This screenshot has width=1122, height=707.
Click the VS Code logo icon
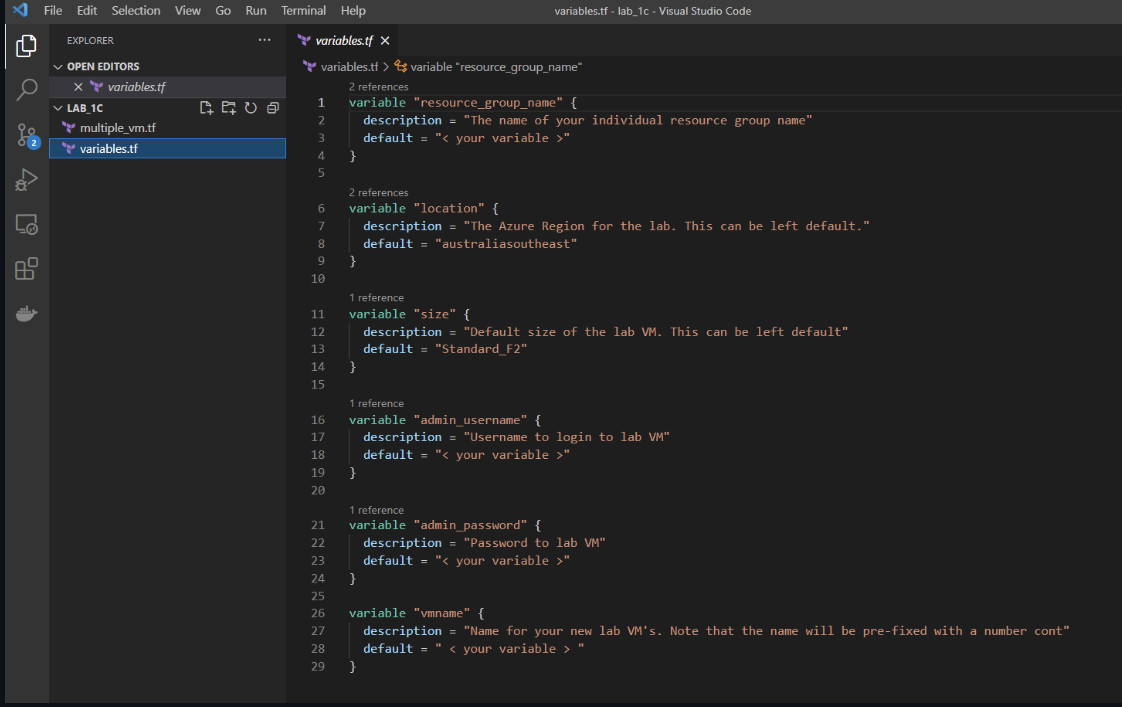20,10
